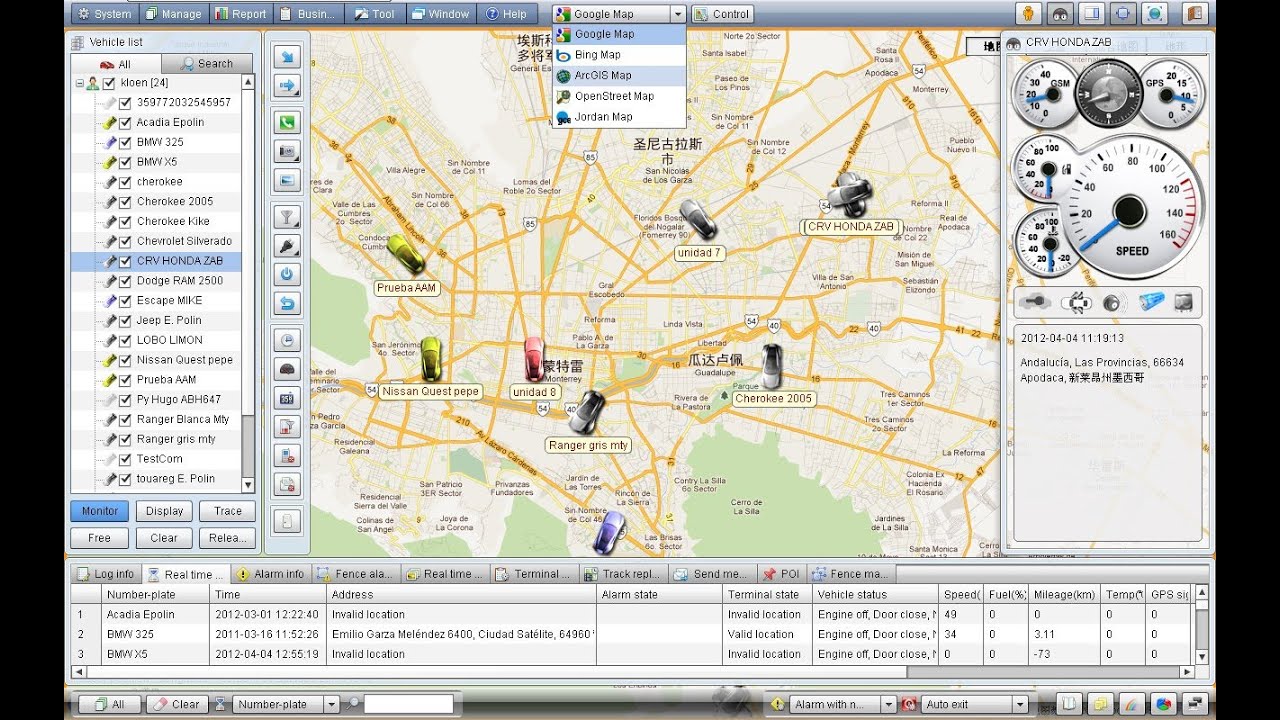Click the yellow Prueba AAM car marker
Image resolution: width=1280 pixels, height=720 pixels.
406,254
